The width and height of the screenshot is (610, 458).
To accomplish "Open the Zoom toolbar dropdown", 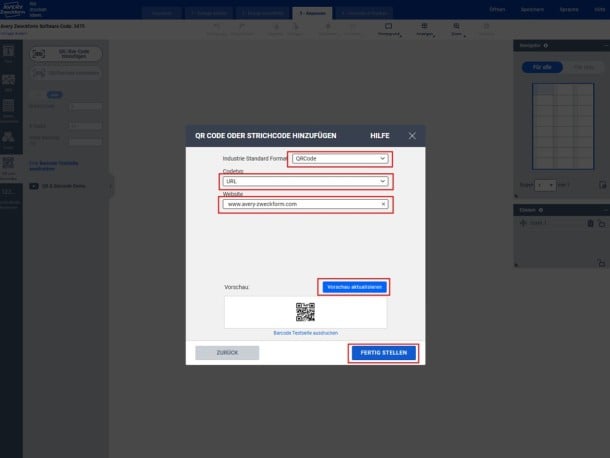I will pos(457,29).
